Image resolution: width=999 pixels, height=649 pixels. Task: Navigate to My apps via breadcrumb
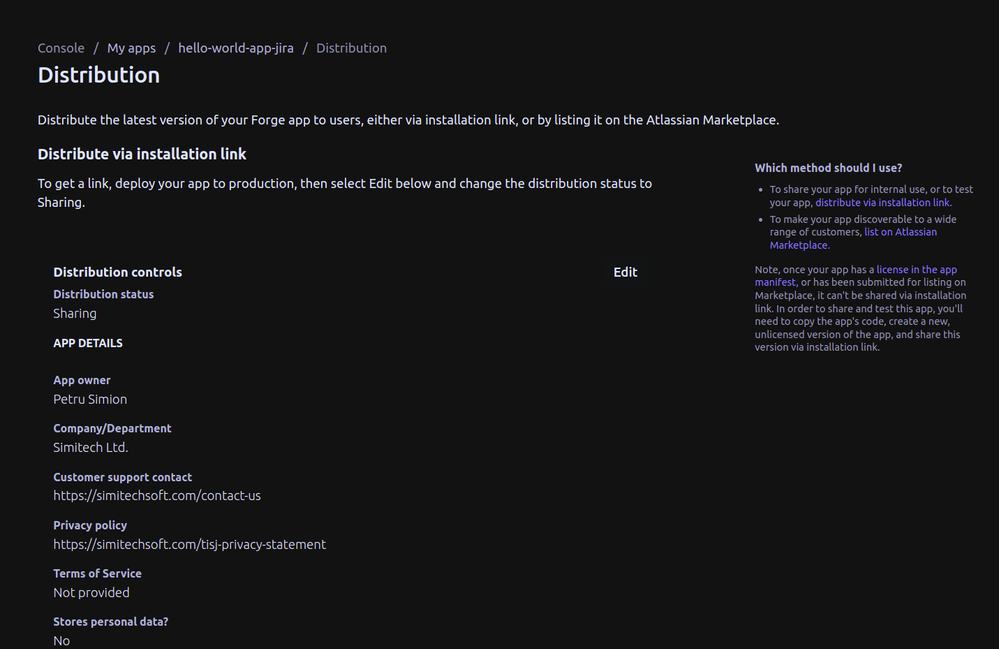[x=131, y=48]
